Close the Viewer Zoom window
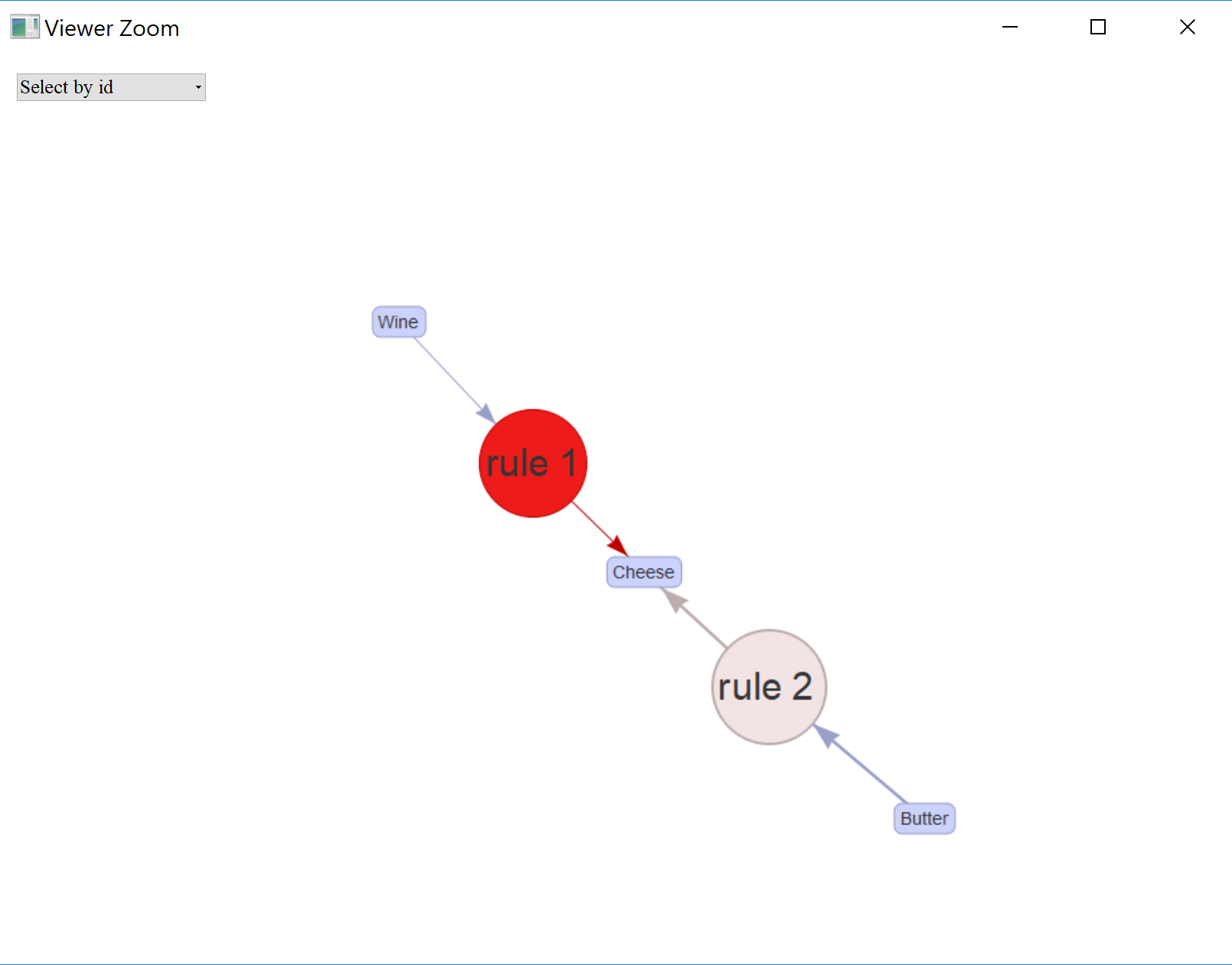This screenshot has width=1232, height=965. [1188, 28]
